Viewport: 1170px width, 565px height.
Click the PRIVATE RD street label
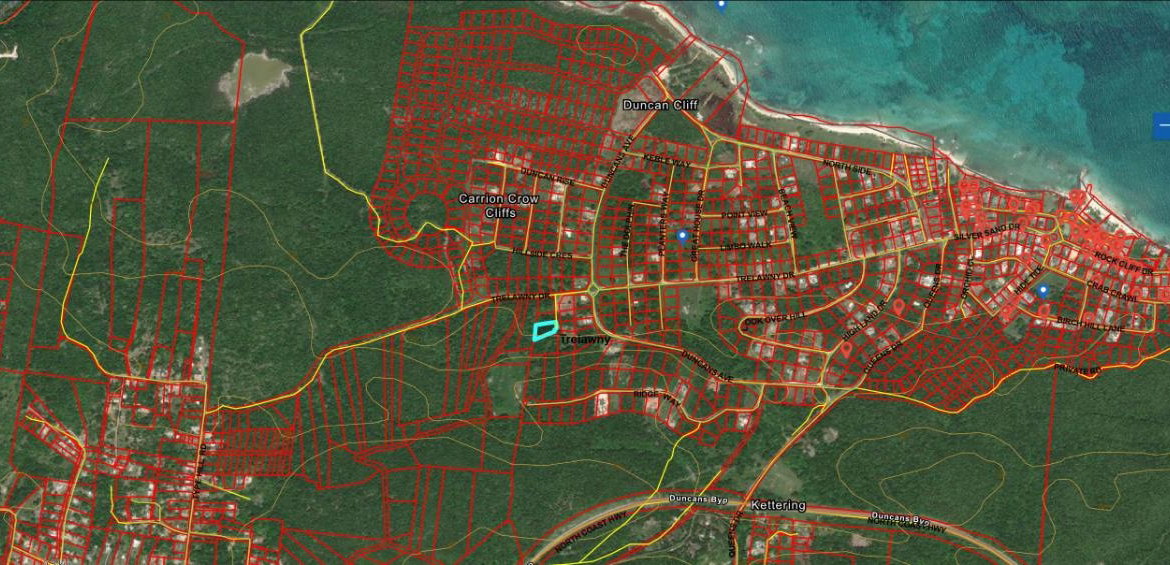click(x=1078, y=369)
